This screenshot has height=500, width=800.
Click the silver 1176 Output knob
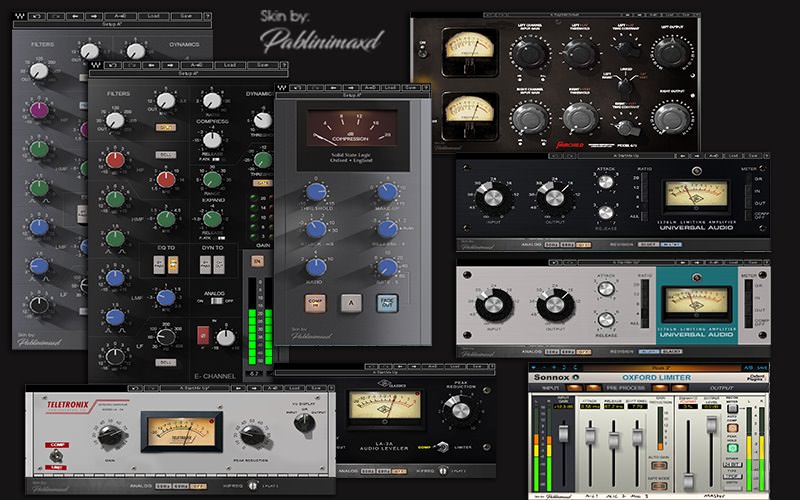coord(552,305)
